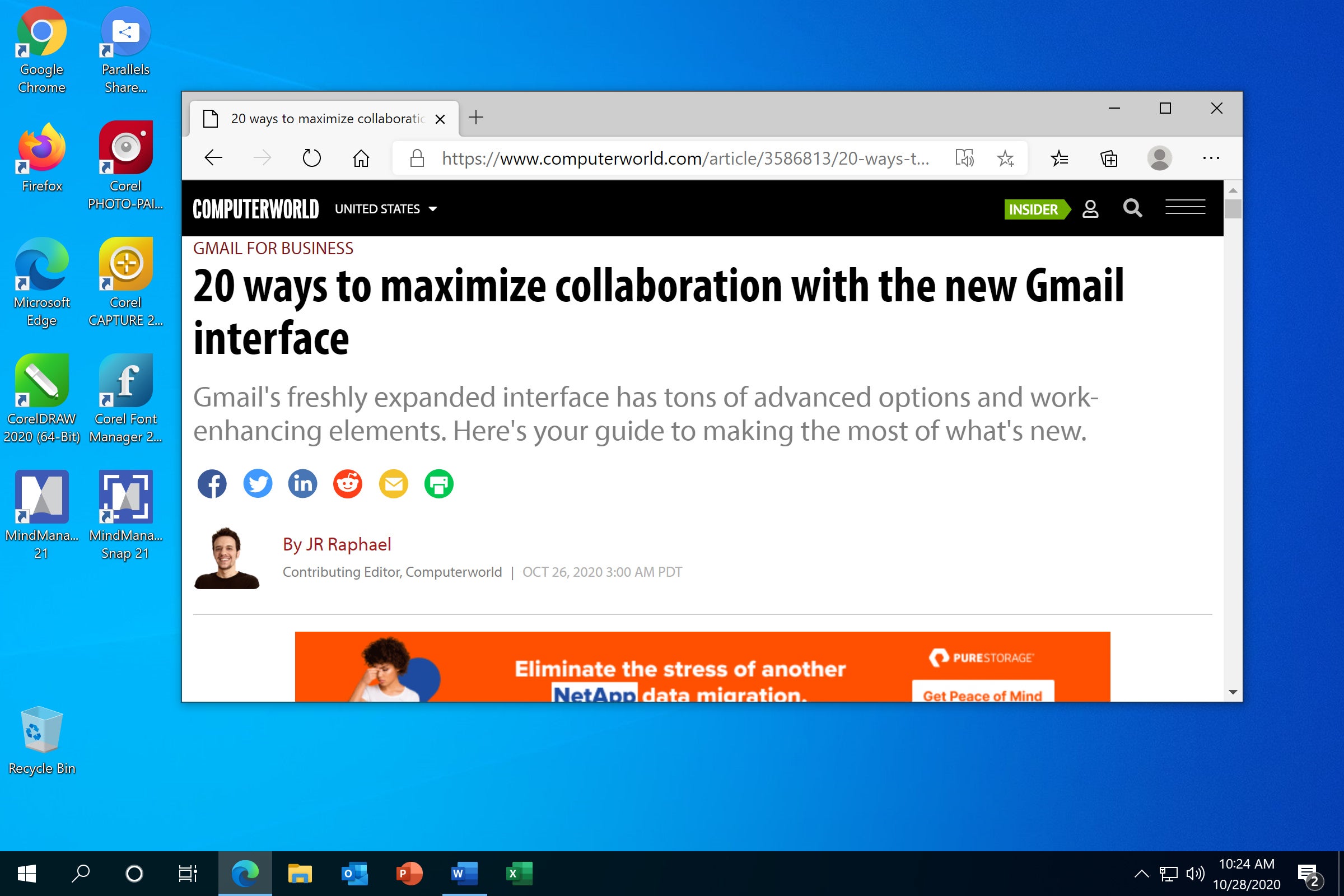Expand the United States region dropdown
This screenshot has height=896, width=1344.
coord(386,209)
